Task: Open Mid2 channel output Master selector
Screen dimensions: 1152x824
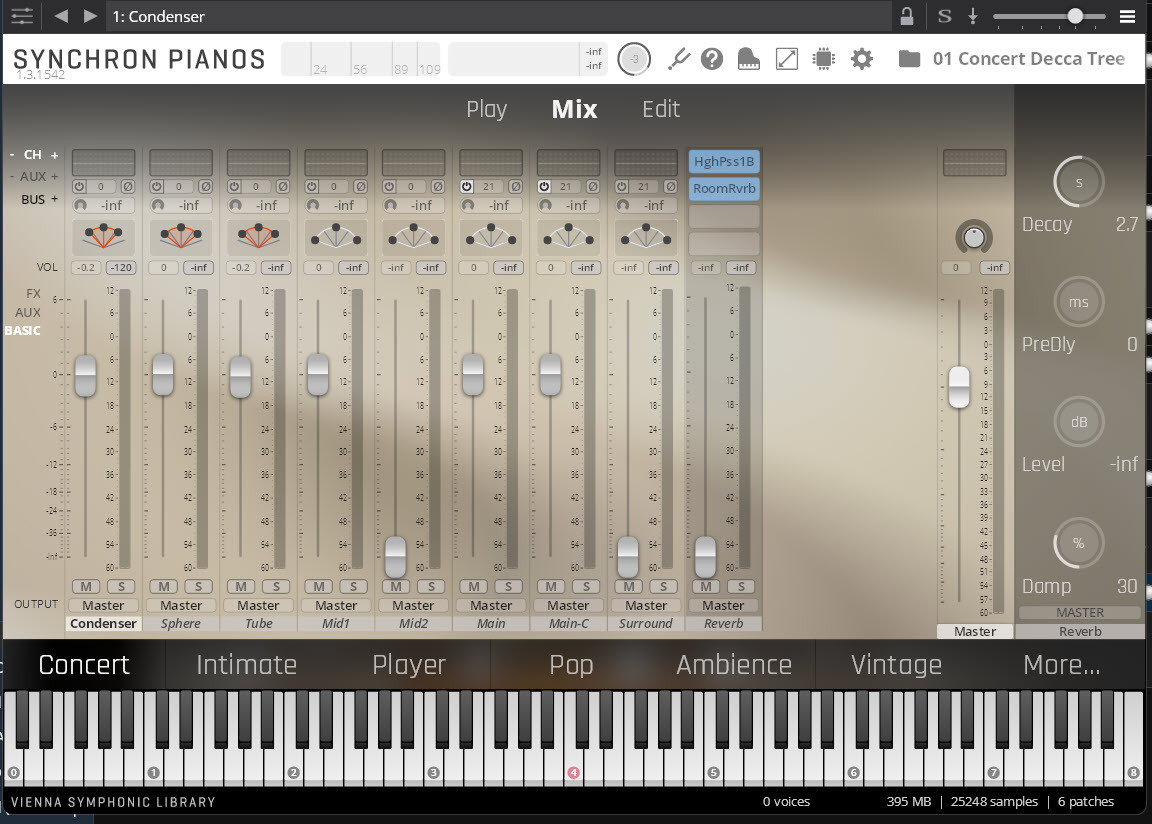Action: click(413, 606)
